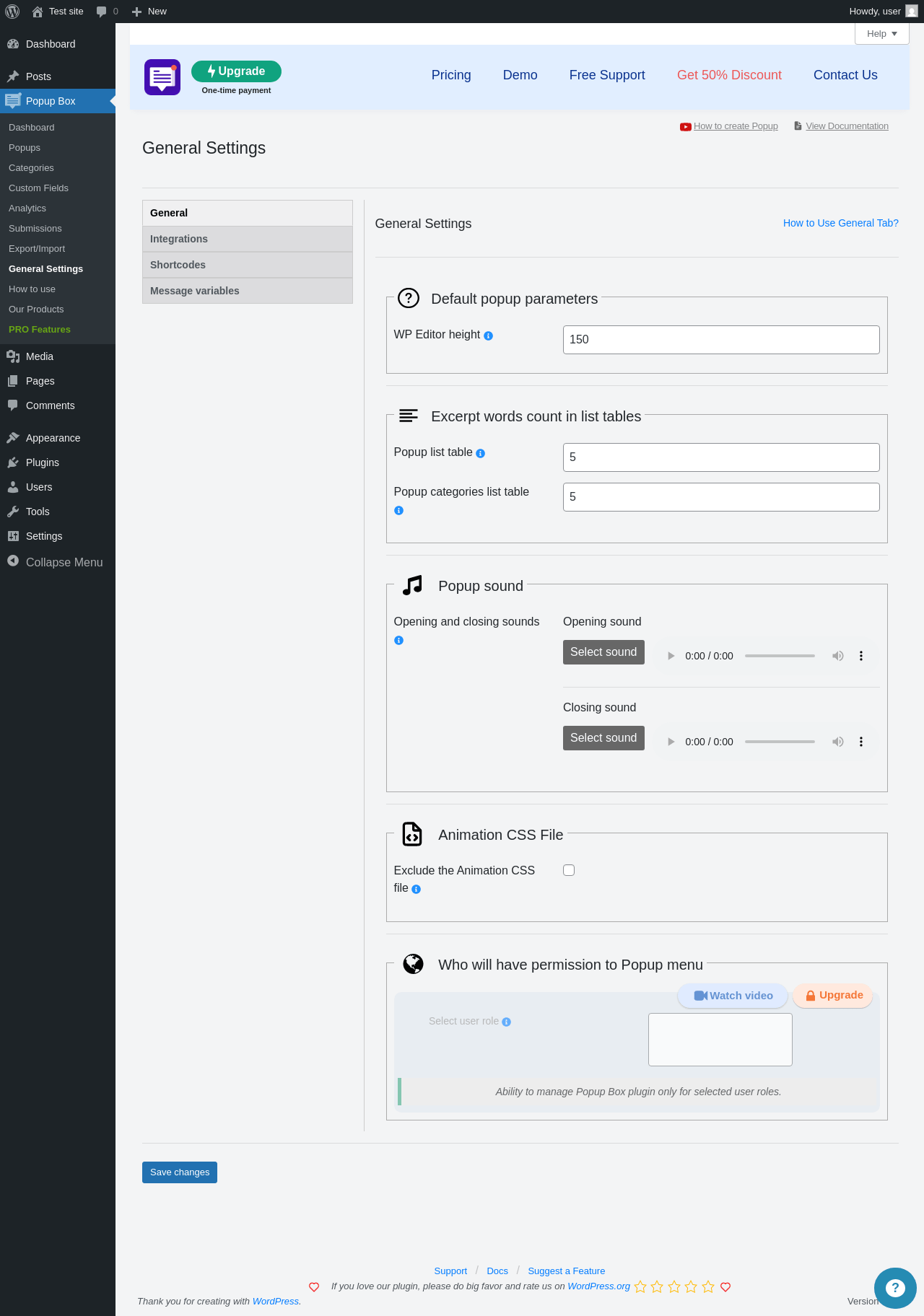This screenshot has width=924, height=1316.
Task: Click the WP Editor height info icon
Action: pyautogui.click(x=488, y=335)
